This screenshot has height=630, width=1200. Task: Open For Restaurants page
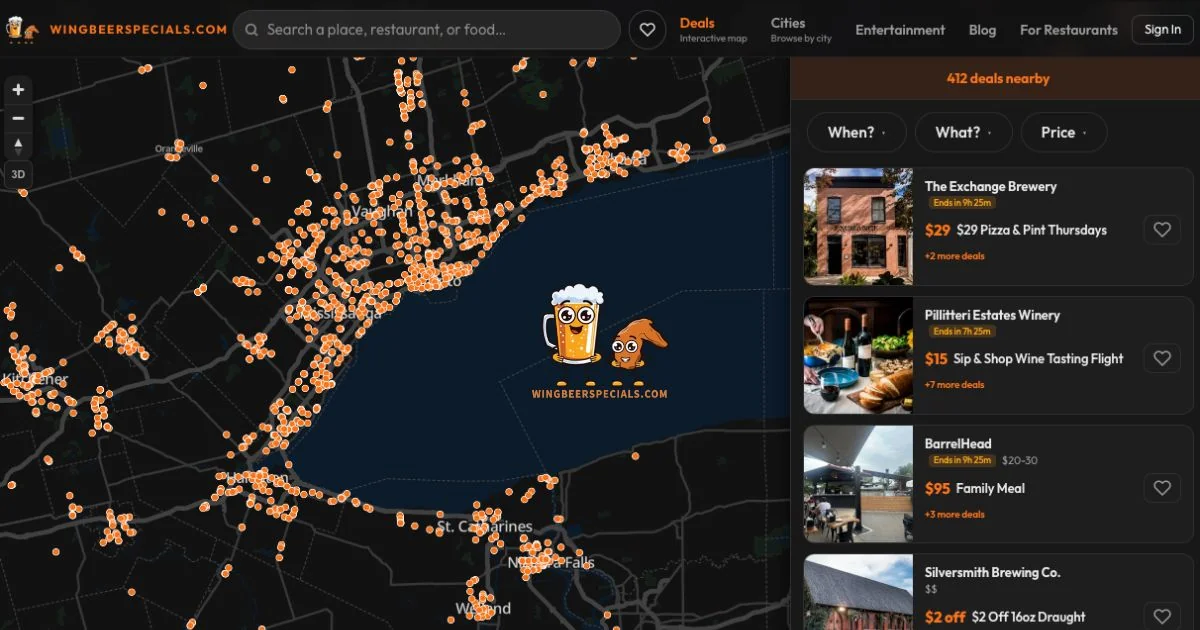click(1068, 30)
